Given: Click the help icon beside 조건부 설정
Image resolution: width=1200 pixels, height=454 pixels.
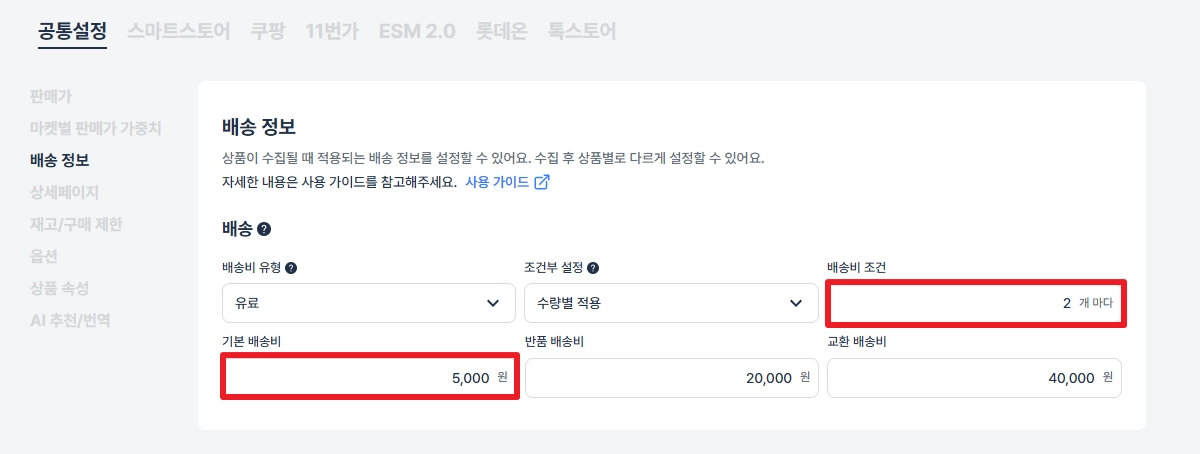Looking at the screenshot, I should click(x=593, y=268).
